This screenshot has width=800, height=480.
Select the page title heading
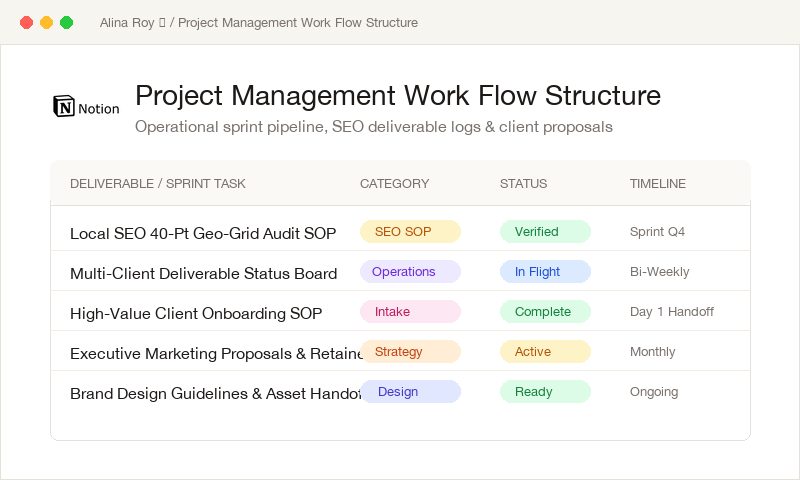click(x=398, y=95)
